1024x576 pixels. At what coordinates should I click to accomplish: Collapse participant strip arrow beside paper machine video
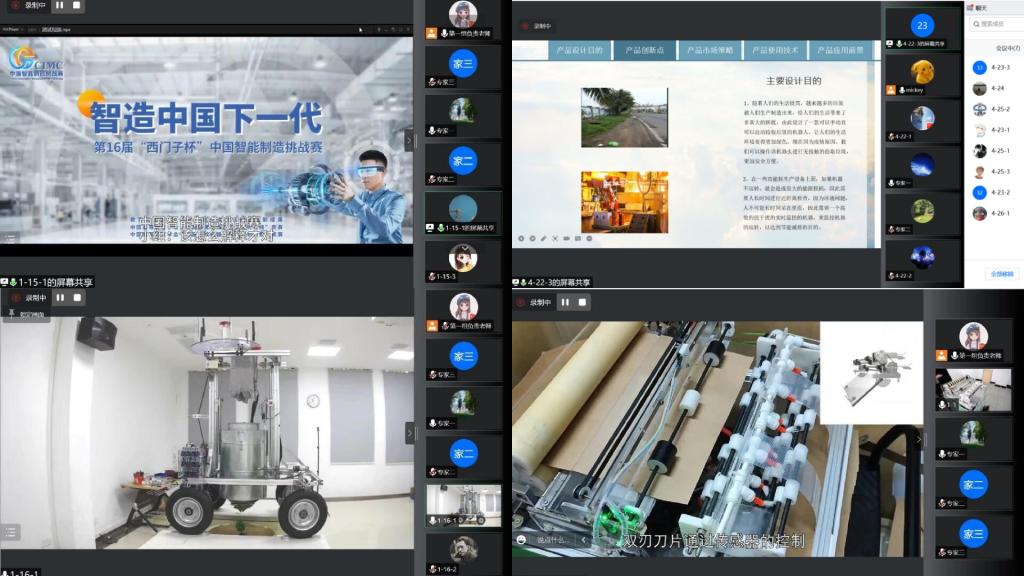point(919,439)
